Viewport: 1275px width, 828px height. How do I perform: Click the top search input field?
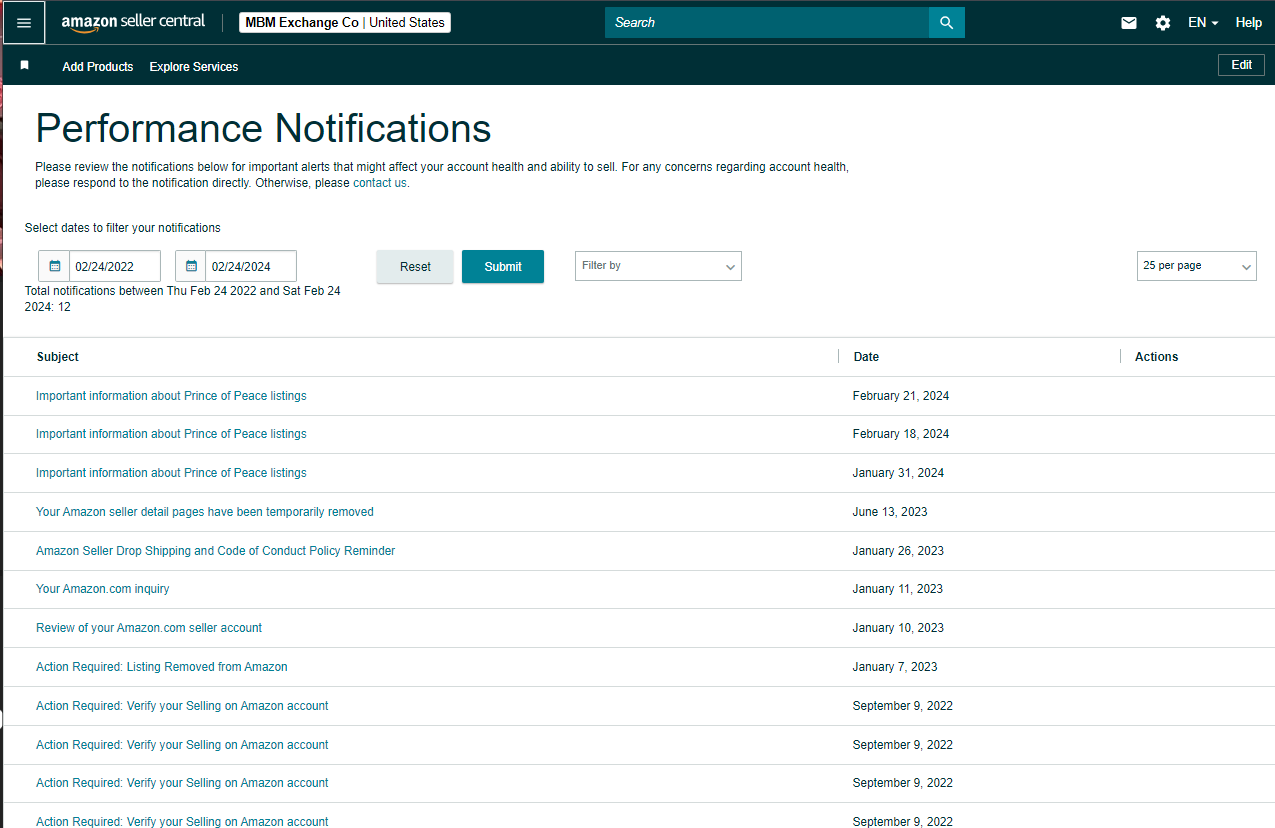point(767,22)
